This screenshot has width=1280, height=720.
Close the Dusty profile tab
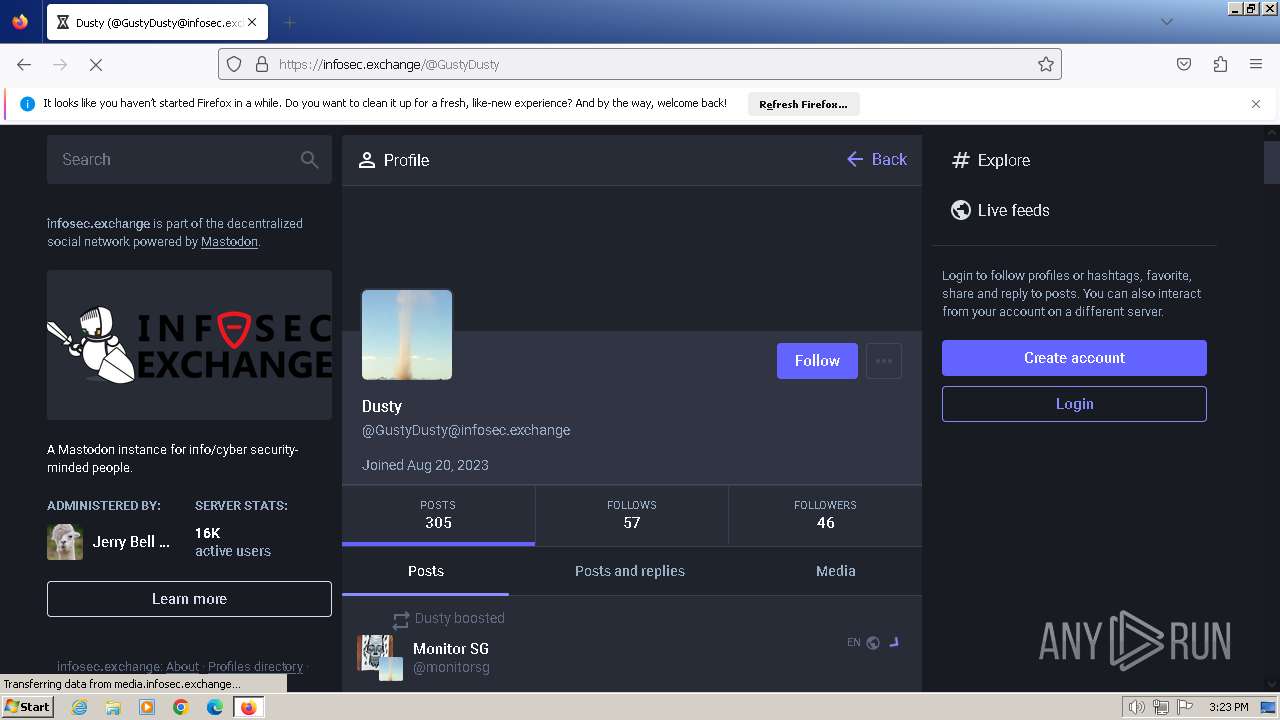pyautogui.click(x=252, y=22)
